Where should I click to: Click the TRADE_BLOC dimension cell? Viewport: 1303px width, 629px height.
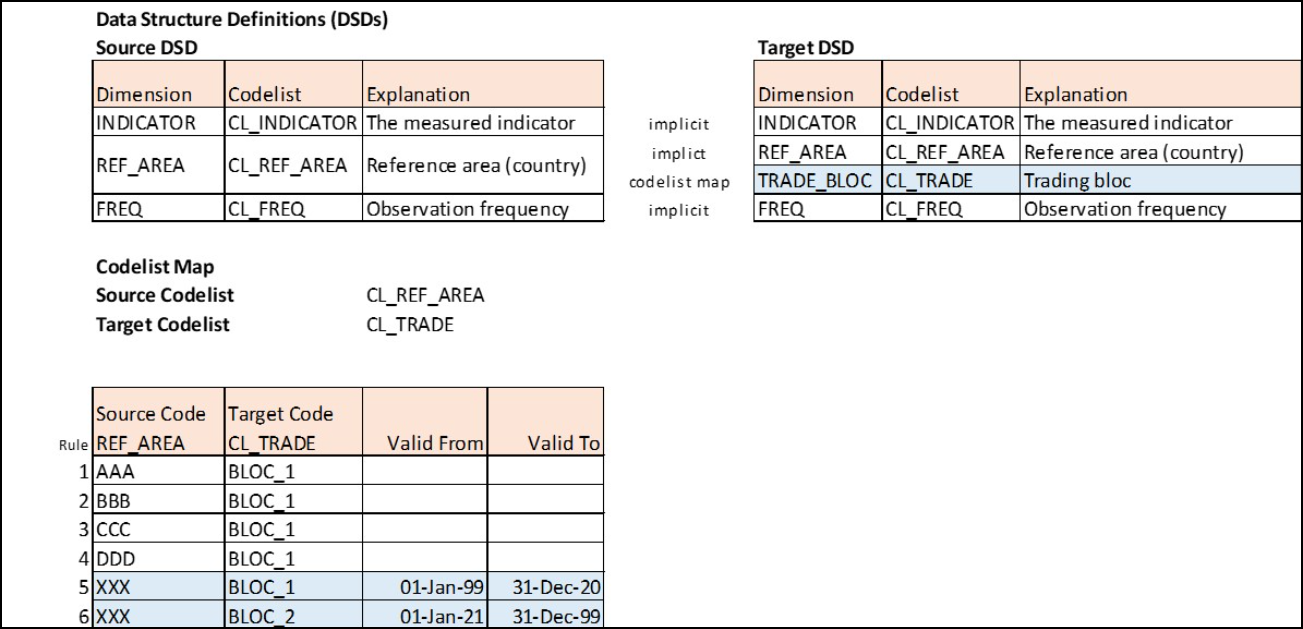point(816,182)
